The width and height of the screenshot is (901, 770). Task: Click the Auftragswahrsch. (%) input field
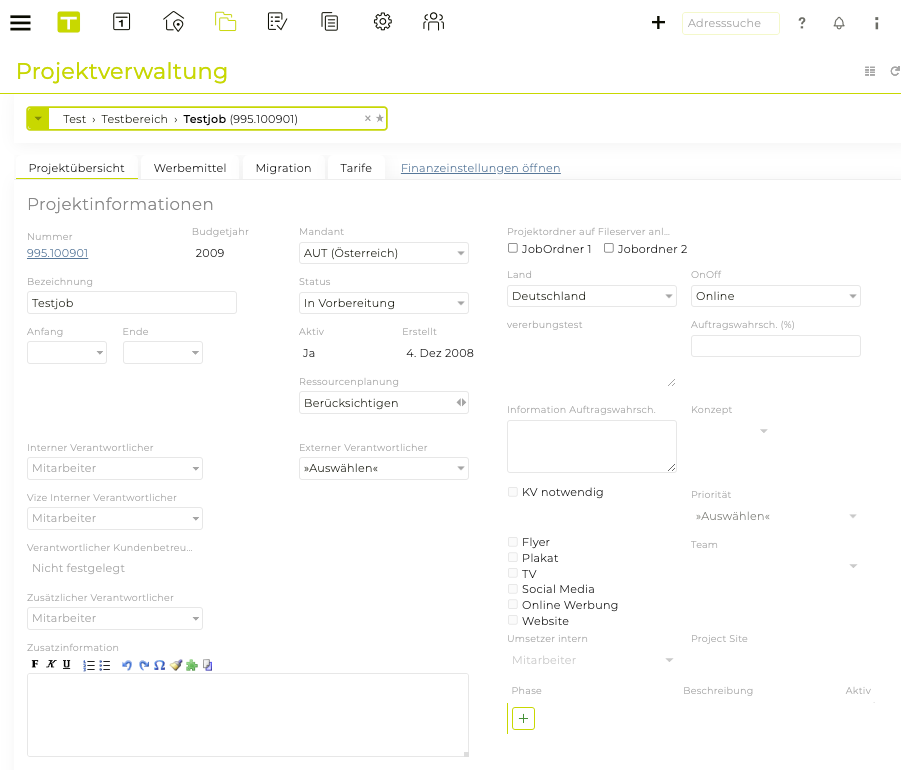(x=776, y=346)
